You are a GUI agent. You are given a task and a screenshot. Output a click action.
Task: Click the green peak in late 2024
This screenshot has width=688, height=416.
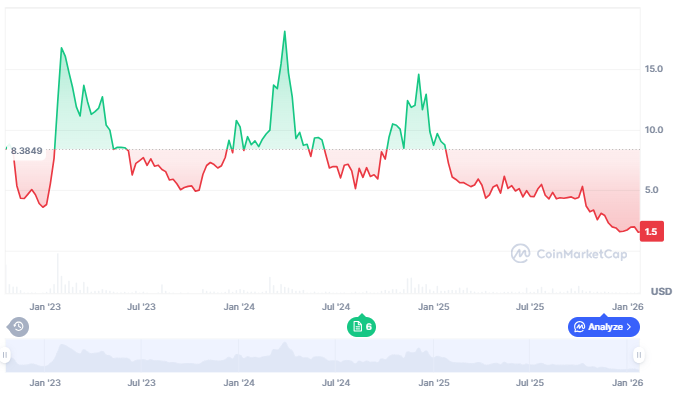click(419, 75)
